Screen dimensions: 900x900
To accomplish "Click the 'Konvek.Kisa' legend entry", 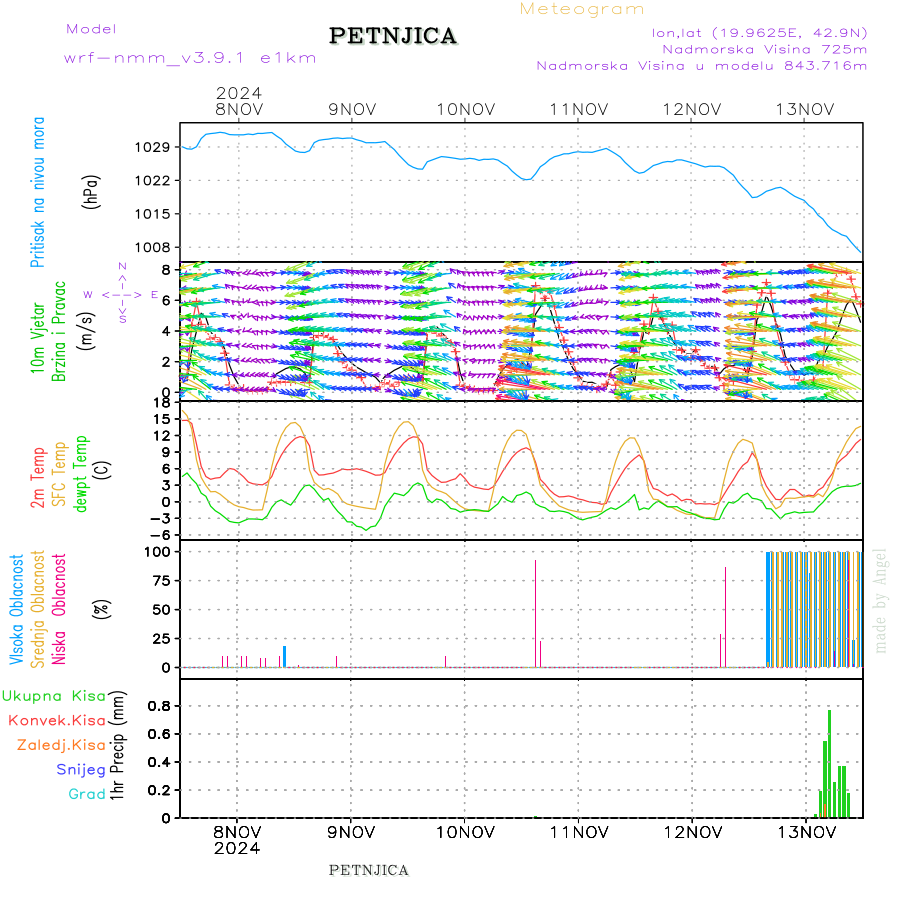I will click(x=57, y=720).
